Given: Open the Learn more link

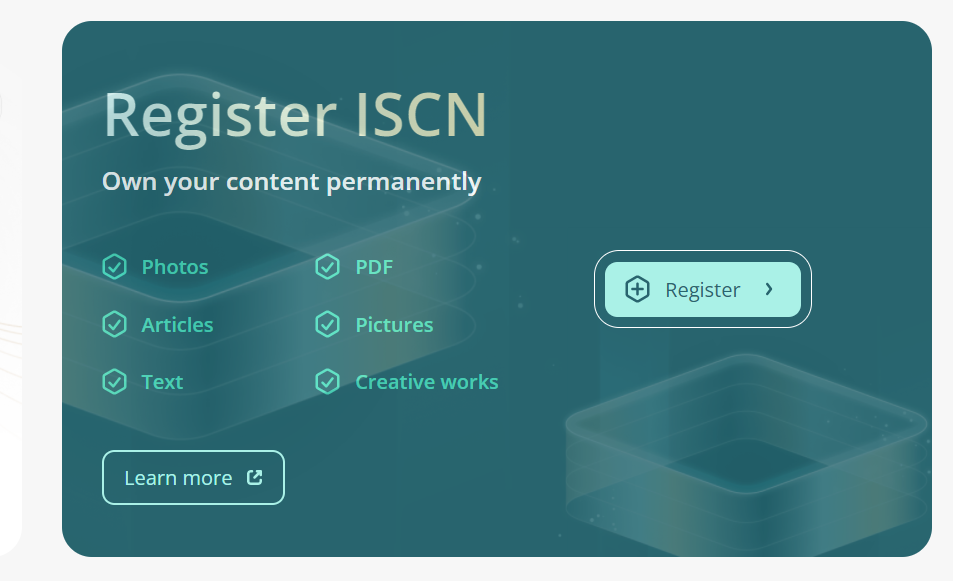Looking at the screenshot, I should point(193,478).
